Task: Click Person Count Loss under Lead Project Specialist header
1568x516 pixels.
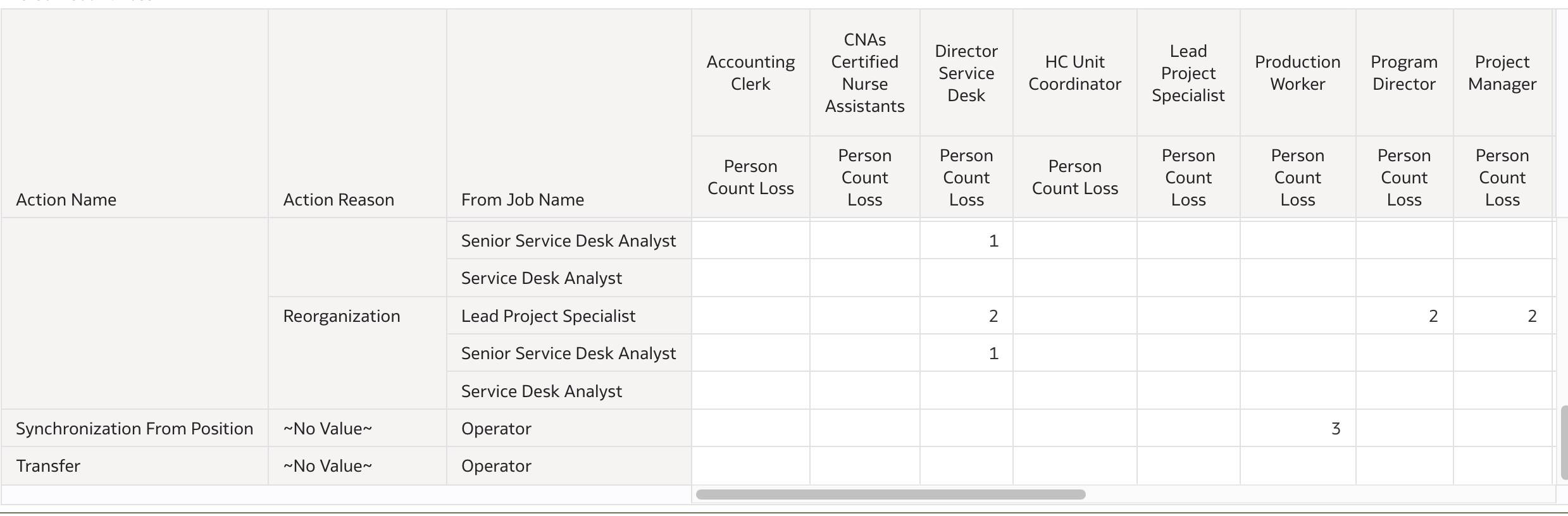Action: [1188, 177]
